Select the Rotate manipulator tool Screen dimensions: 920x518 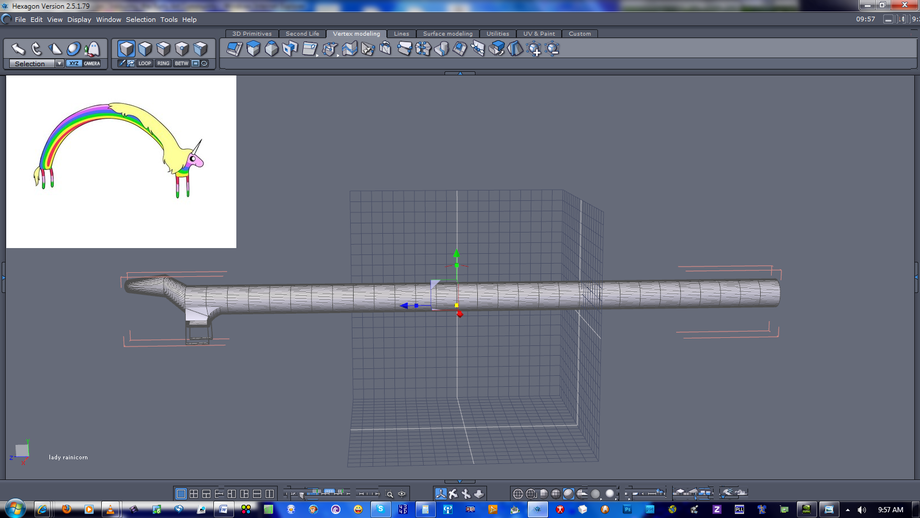point(36,49)
